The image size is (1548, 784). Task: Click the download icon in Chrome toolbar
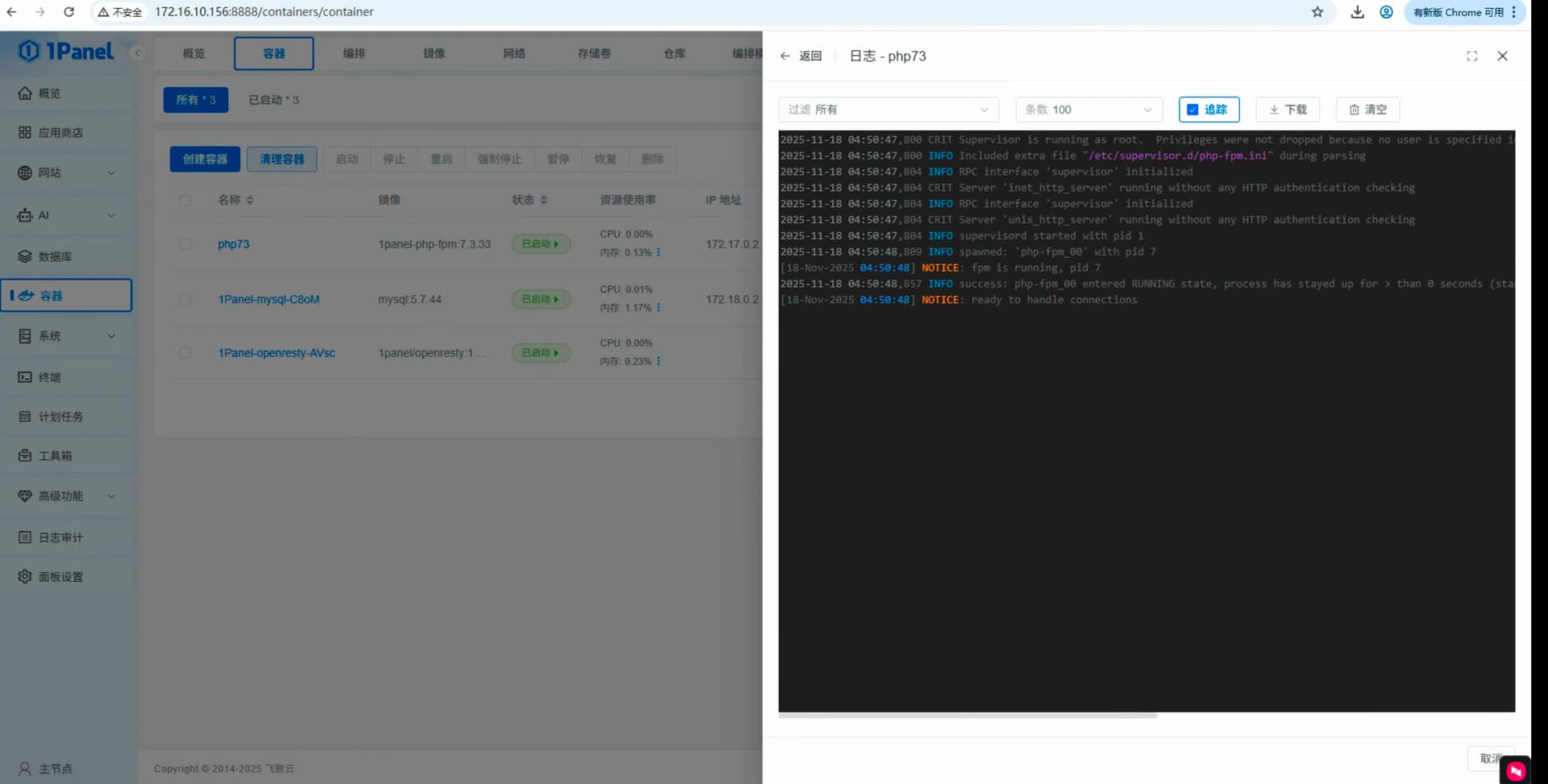(1357, 12)
